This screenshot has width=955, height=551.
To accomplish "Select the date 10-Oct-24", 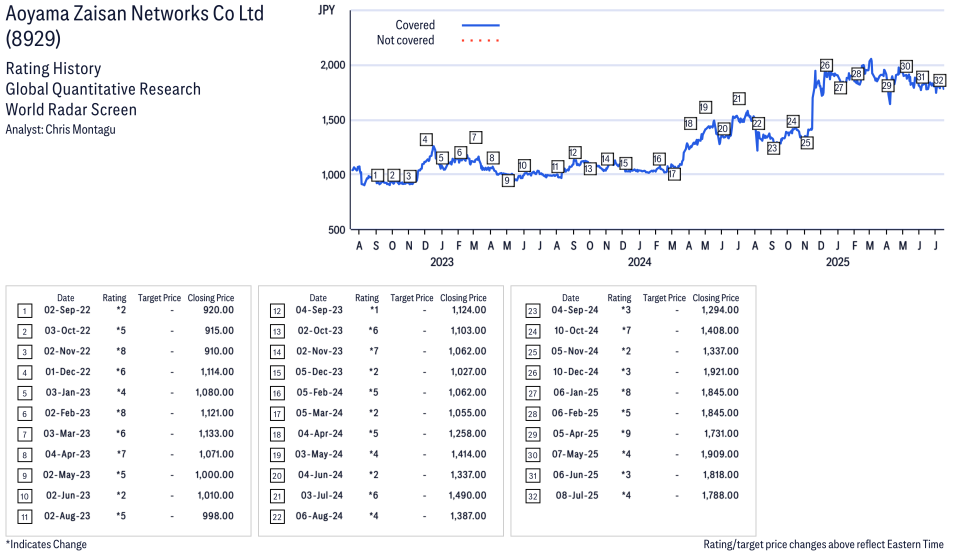I will tap(576, 331).
